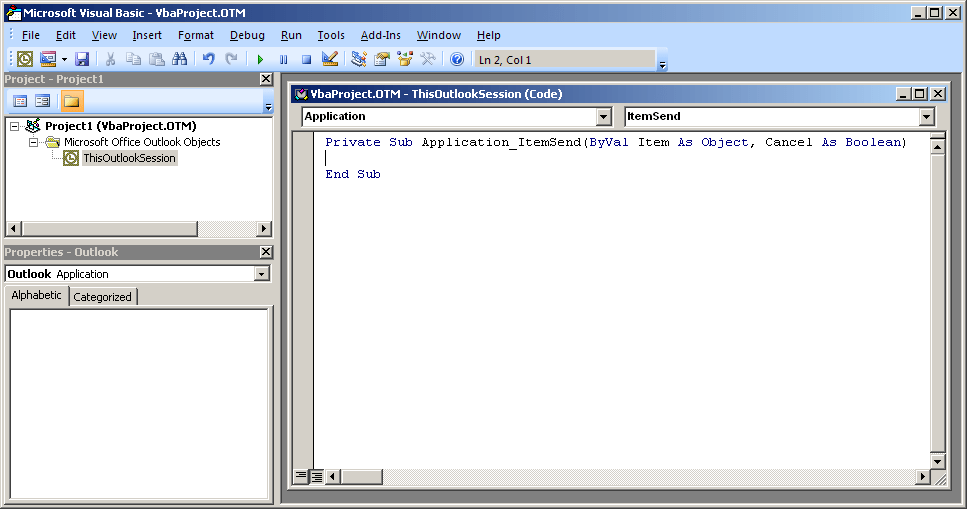Open the Properties Window toolbar icon
The image size is (967, 509).
click(x=382, y=59)
